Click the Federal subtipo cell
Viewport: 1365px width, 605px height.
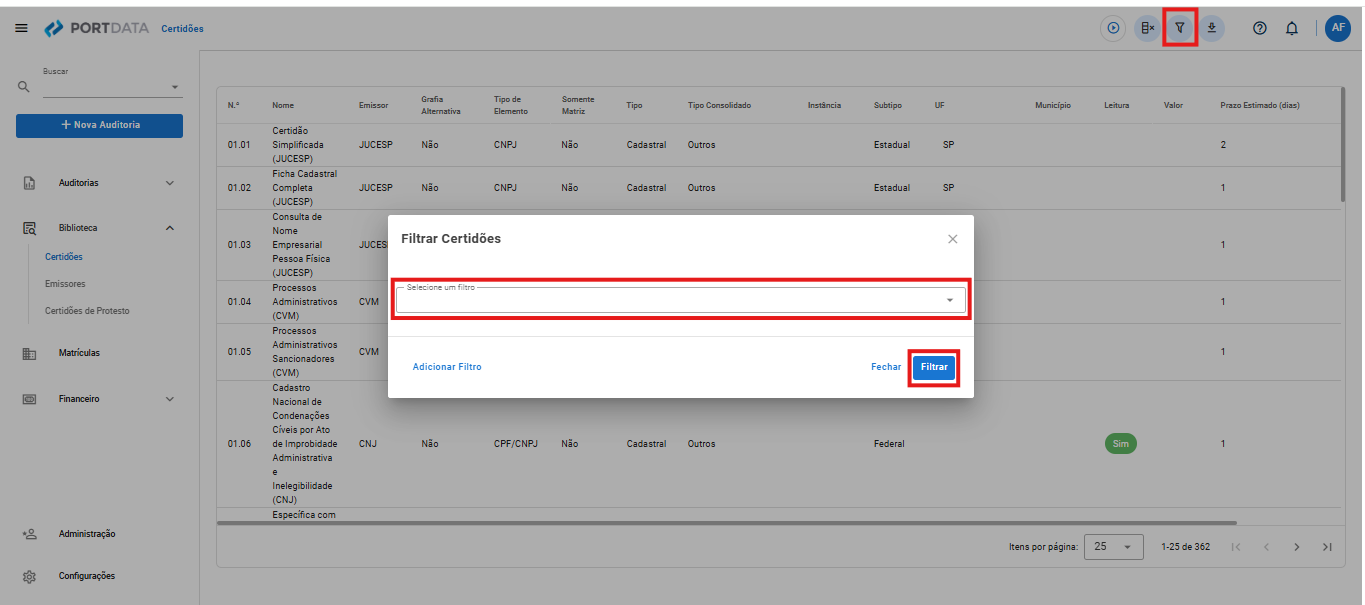(889, 444)
